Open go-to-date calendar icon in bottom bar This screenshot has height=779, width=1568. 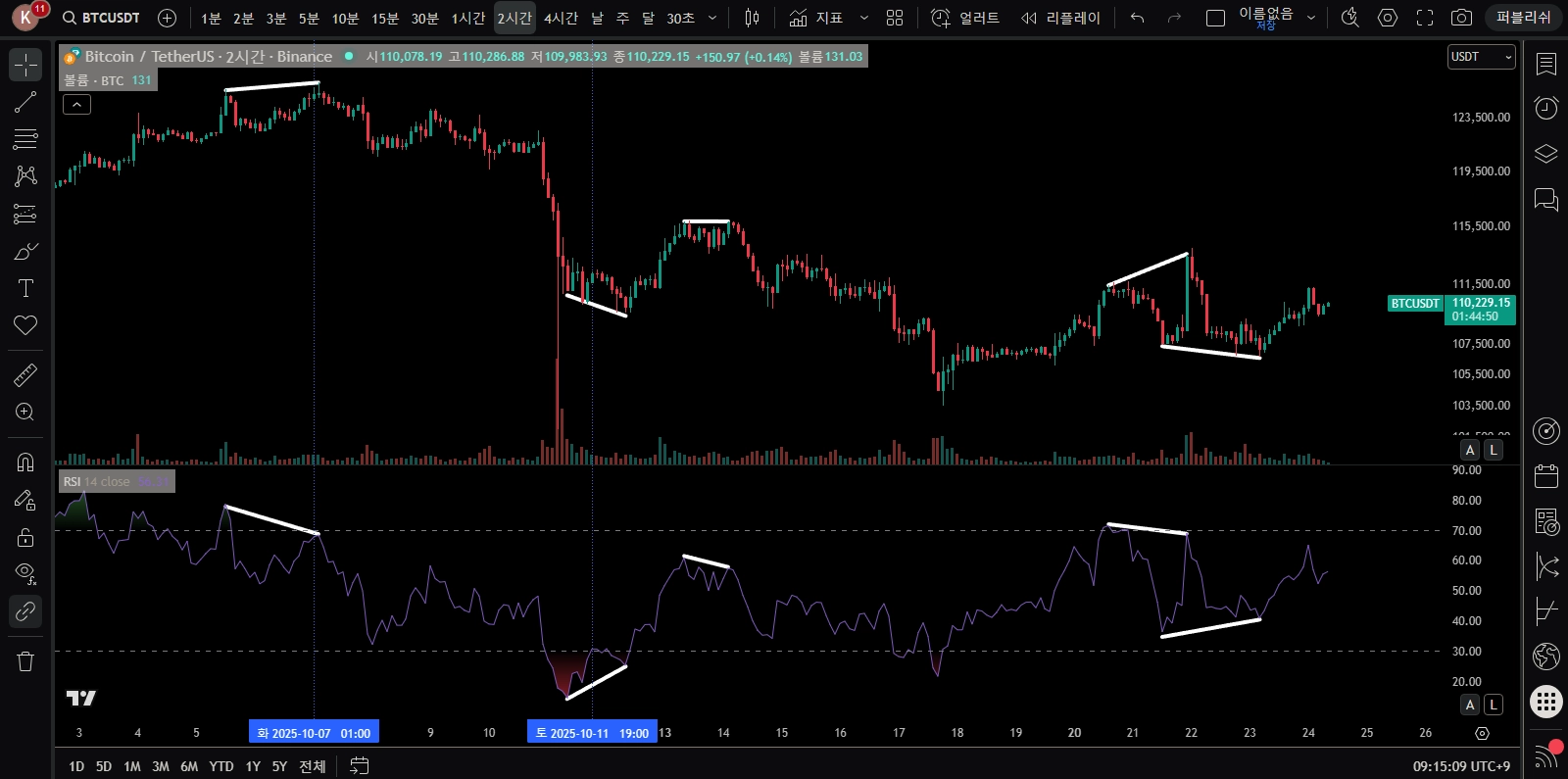(x=360, y=766)
